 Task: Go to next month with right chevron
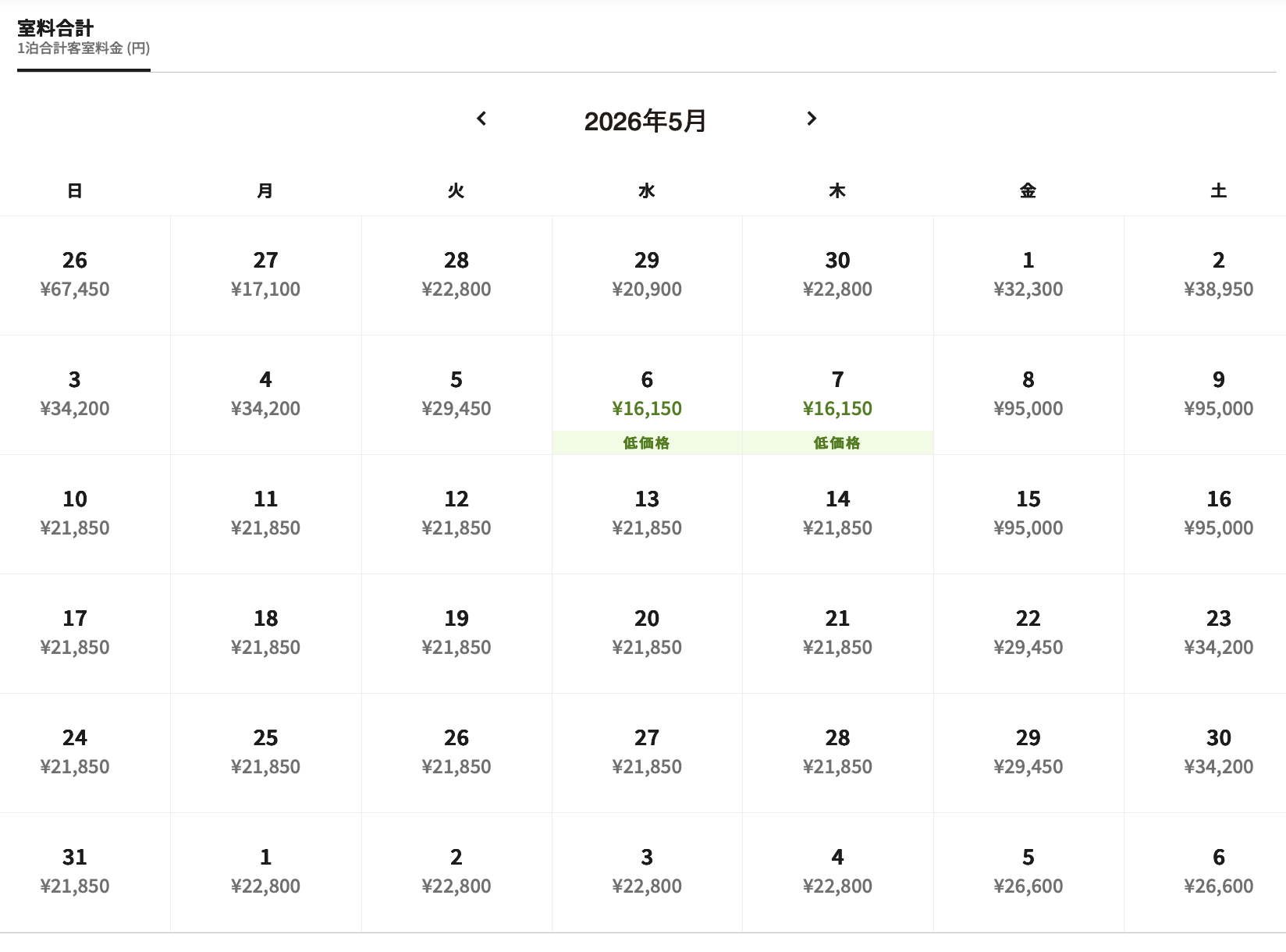point(812,119)
